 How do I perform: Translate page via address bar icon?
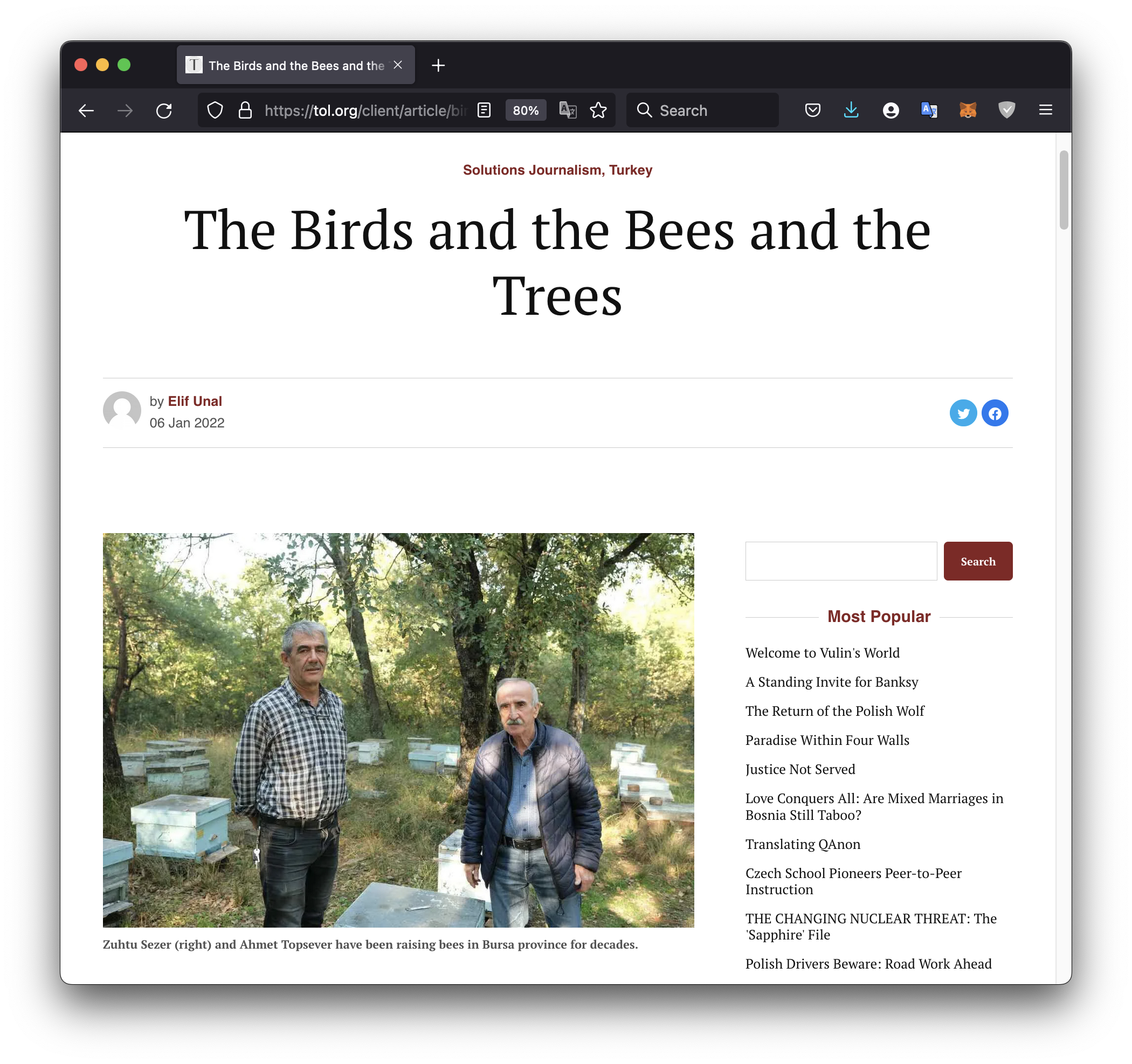(x=568, y=110)
